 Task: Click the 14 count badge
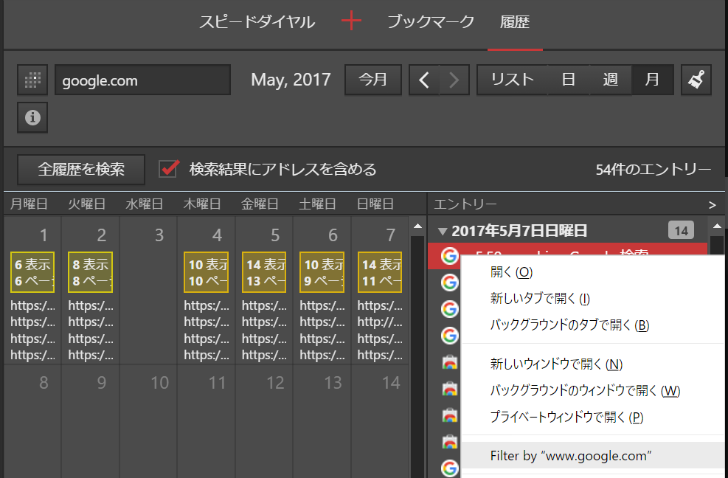tap(681, 231)
